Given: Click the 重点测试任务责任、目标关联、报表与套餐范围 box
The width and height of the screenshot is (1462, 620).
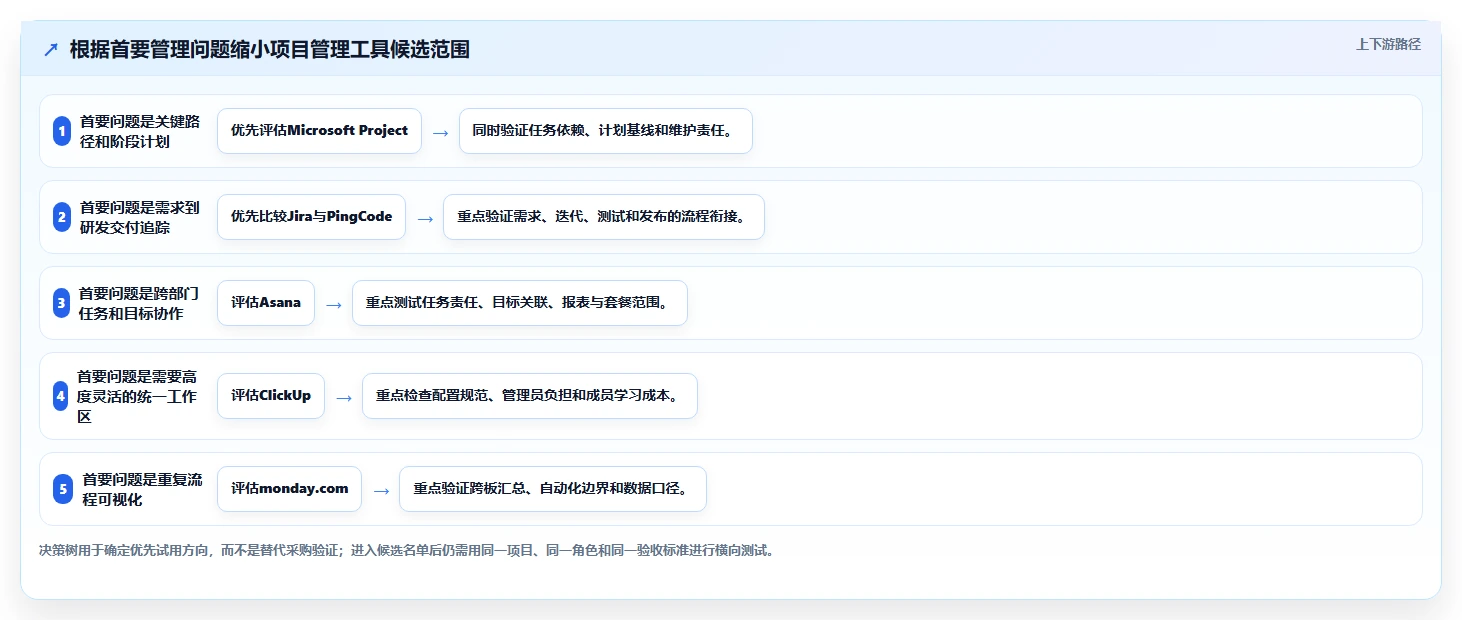Looking at the screenshot, I should click(520, 303).
